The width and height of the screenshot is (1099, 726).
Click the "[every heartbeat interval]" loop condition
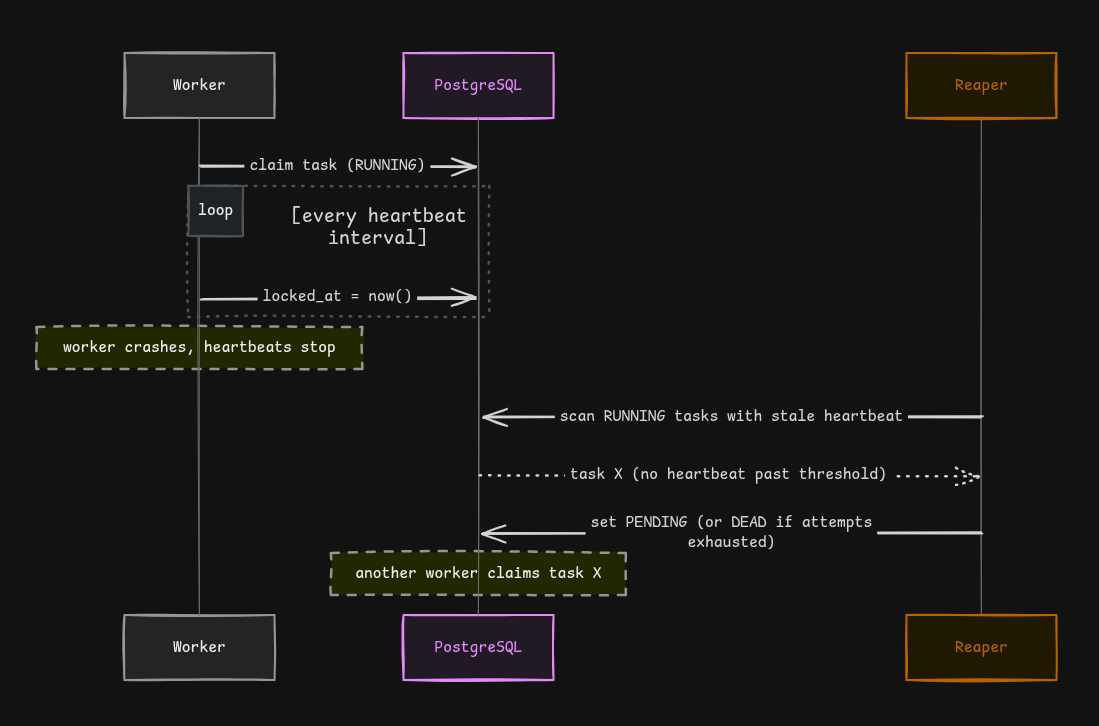tap(378, 226)
